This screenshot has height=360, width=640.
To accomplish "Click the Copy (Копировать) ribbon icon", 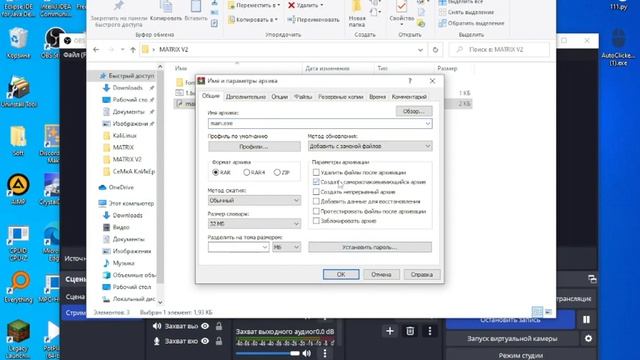I will click(x=166, y=11).
